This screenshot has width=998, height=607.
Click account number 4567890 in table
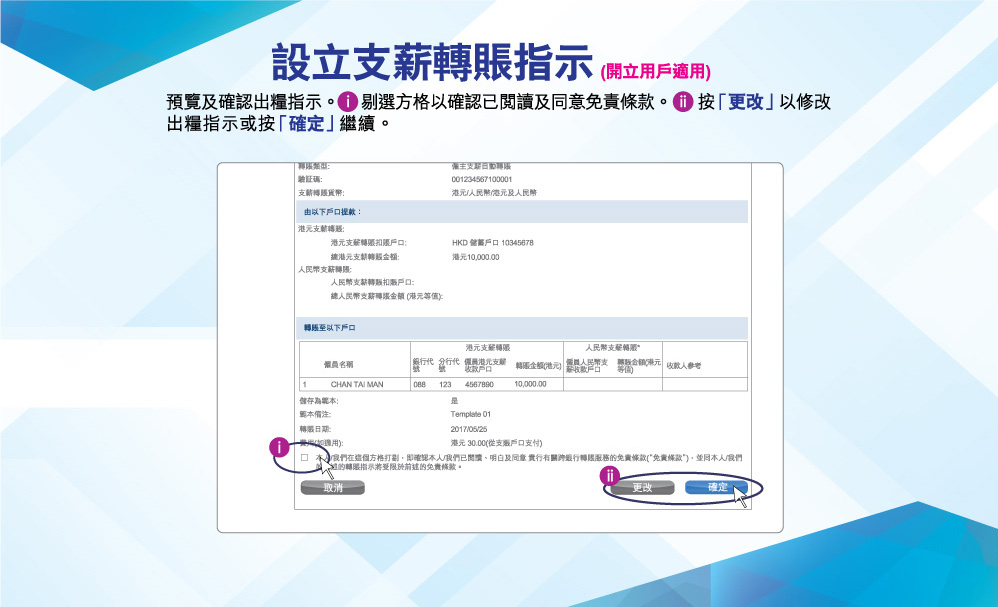point(479,384)
